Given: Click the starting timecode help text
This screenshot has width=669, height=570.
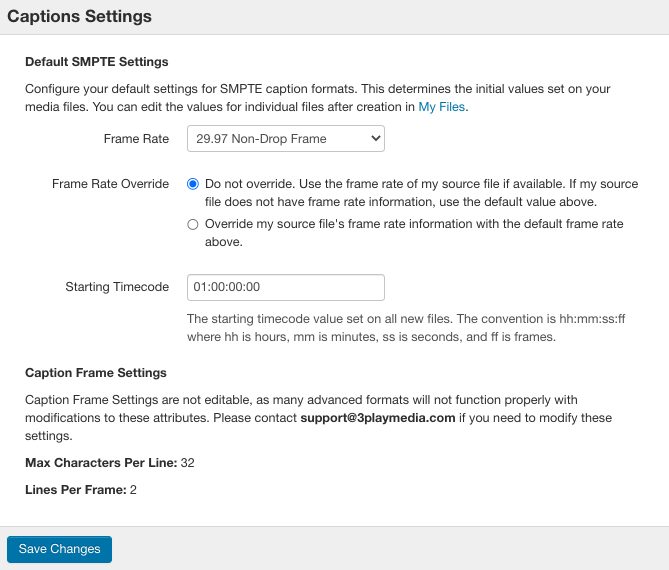Looking at the screenshot, I should point(406,328).
